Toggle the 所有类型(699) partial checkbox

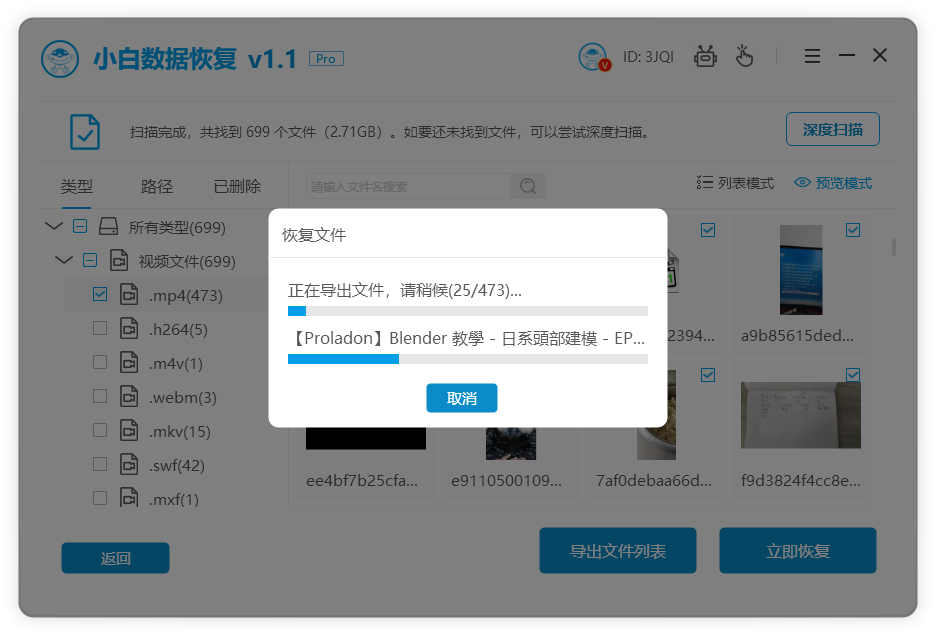coord(79,226)
